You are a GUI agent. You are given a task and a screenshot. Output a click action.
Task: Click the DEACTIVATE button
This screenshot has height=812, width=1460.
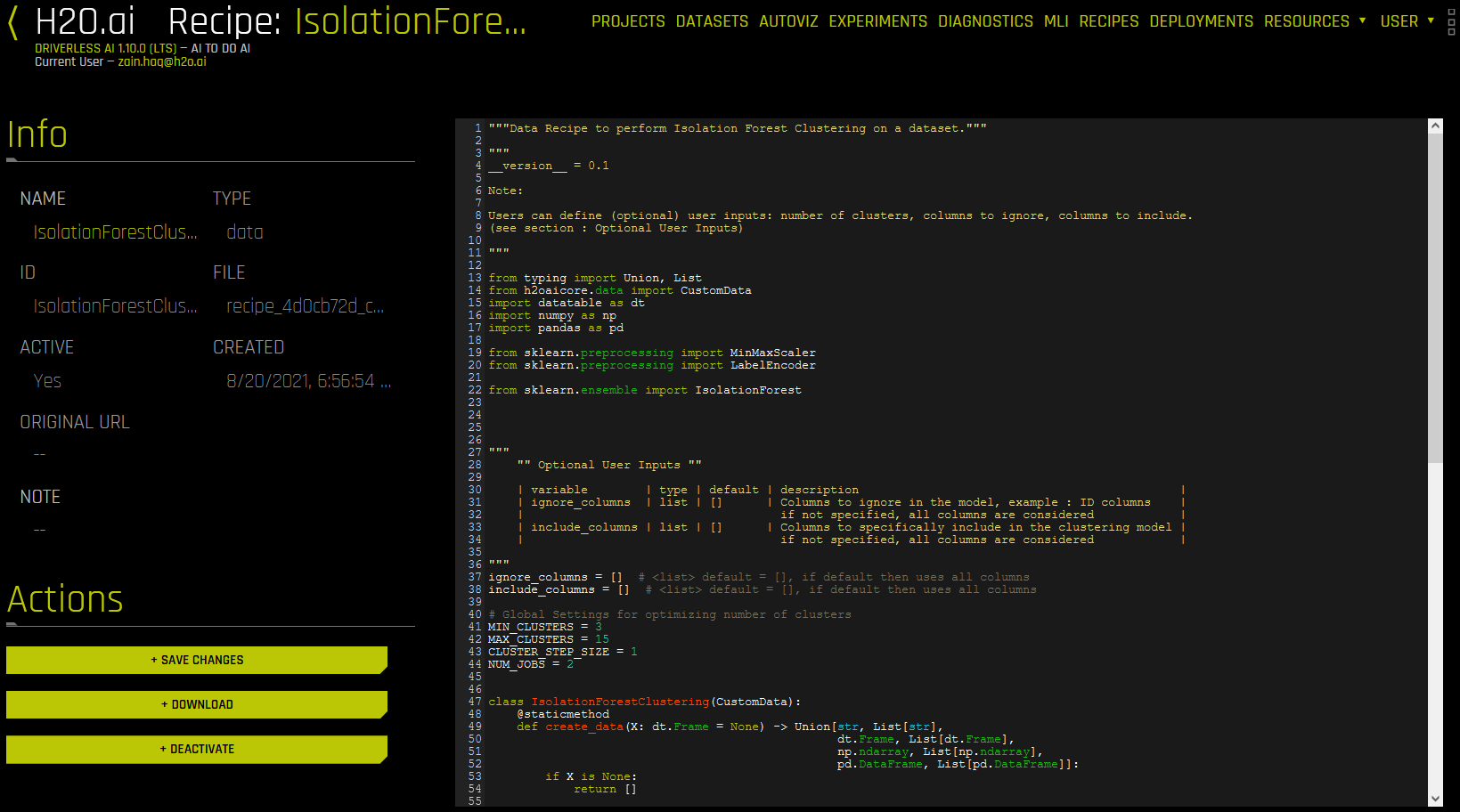[197, 749]
